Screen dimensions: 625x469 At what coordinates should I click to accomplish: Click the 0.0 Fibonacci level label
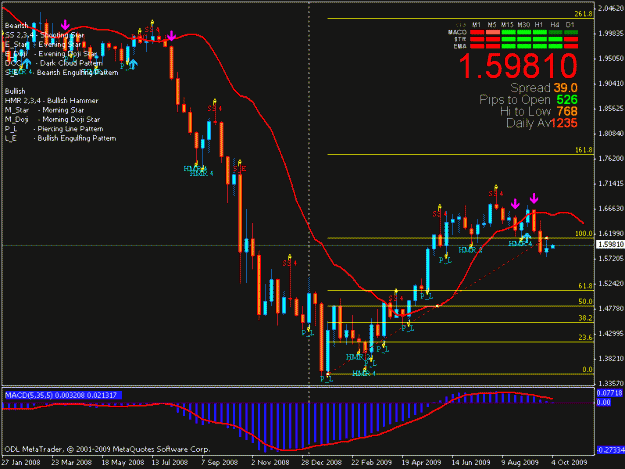point(588,369)
